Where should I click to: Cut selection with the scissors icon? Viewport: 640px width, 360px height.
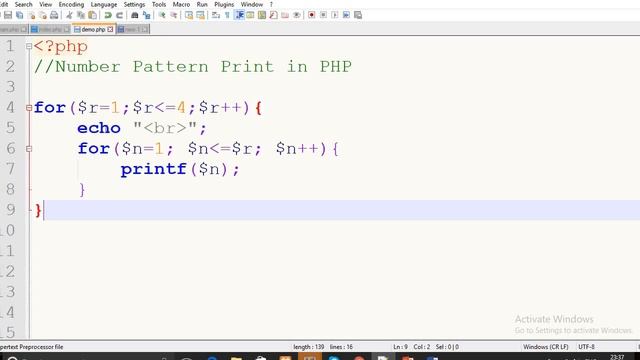(x=69, y=15)
